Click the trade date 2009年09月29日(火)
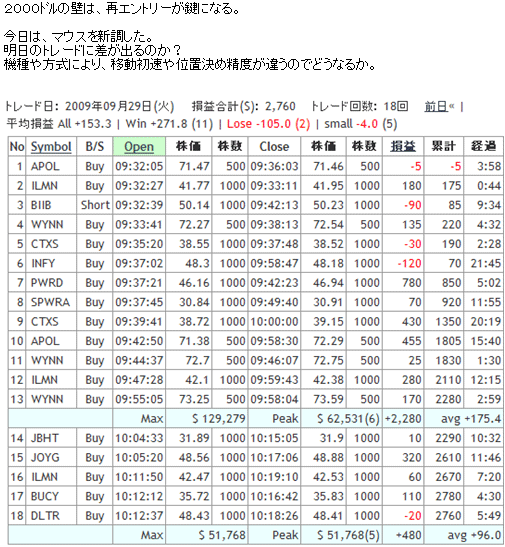The width and height of the screenshot is (505, 547). pyautogui.click(x=120, y=106)
